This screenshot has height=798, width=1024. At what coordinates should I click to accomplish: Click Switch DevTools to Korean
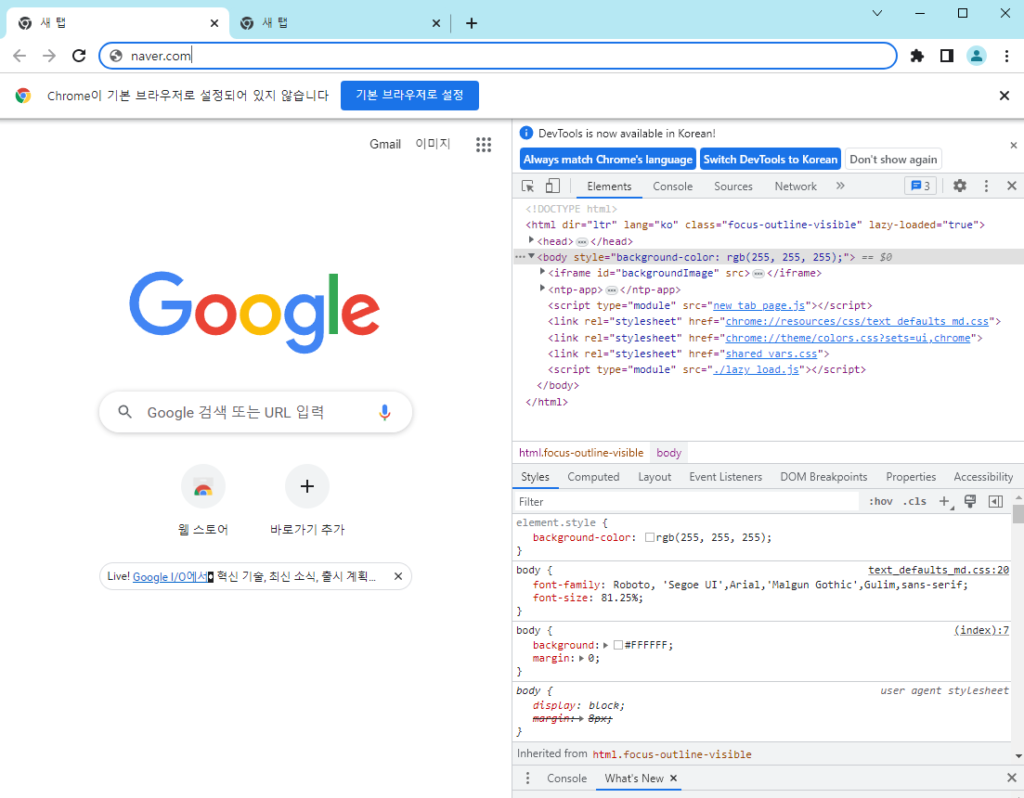pos(770,159)
